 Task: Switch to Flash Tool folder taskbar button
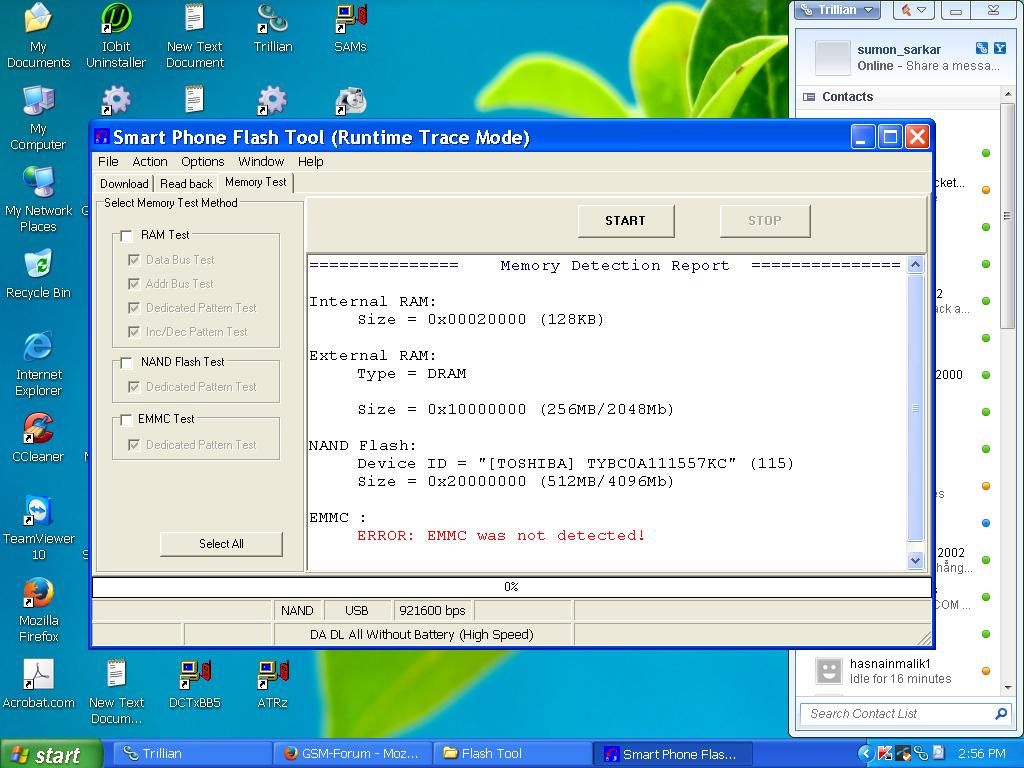511,754
